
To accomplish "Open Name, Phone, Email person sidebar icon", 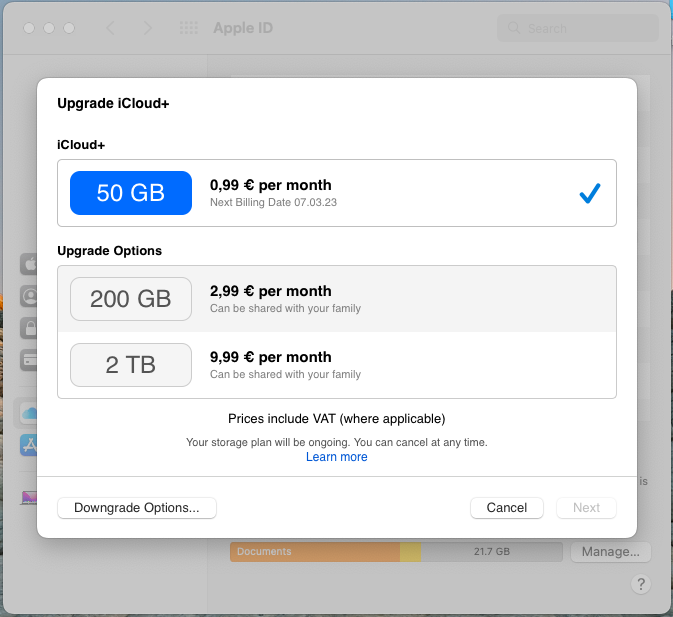I will click(x=29, y=296).
